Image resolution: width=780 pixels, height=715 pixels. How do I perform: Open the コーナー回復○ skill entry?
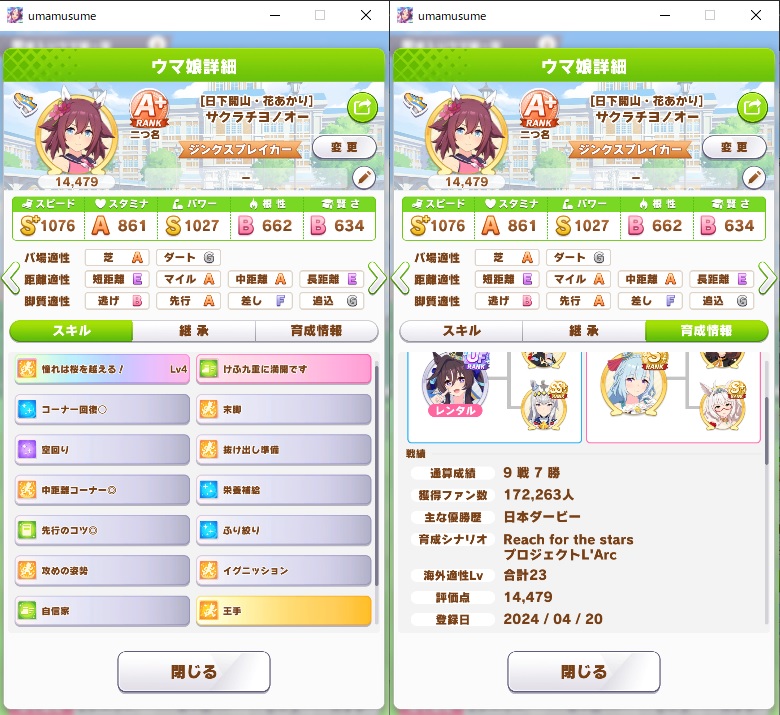click(x=102, y=409)
